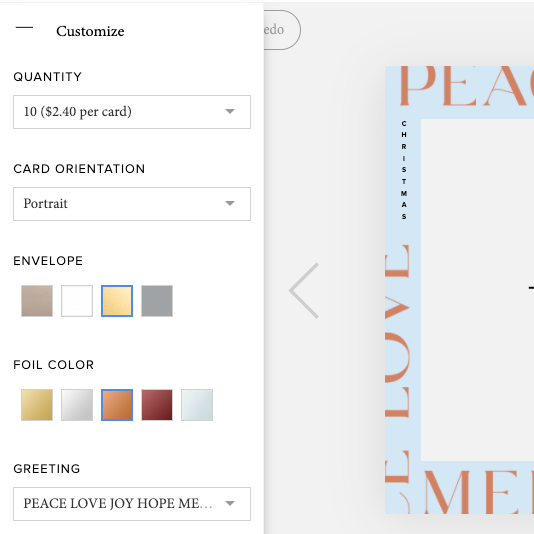Pick the burgundy red foil color

coord(157,405)
